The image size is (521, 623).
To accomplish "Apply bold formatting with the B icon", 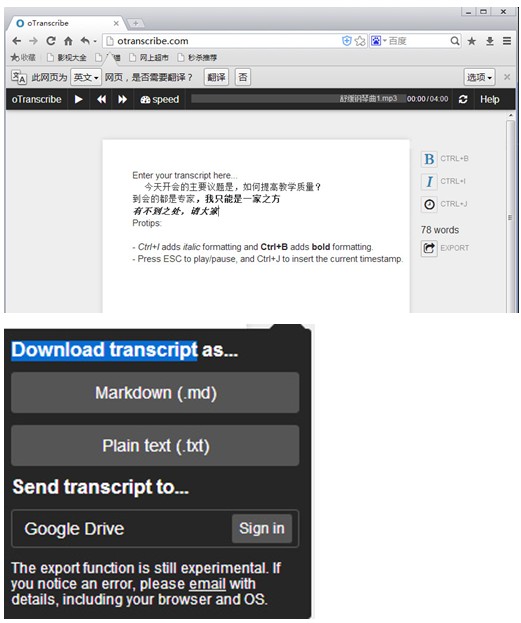I will click(429, 159).
